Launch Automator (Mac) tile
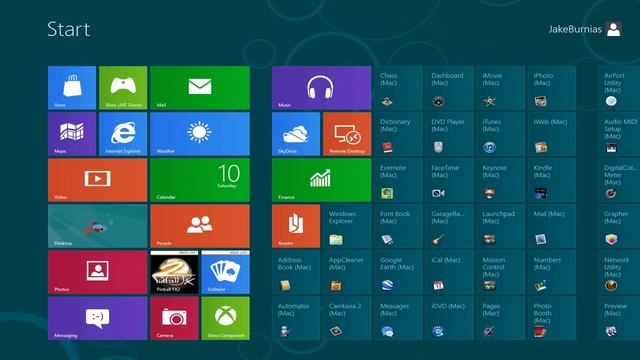This screenshot has height=360, width=640. (296, 318)
